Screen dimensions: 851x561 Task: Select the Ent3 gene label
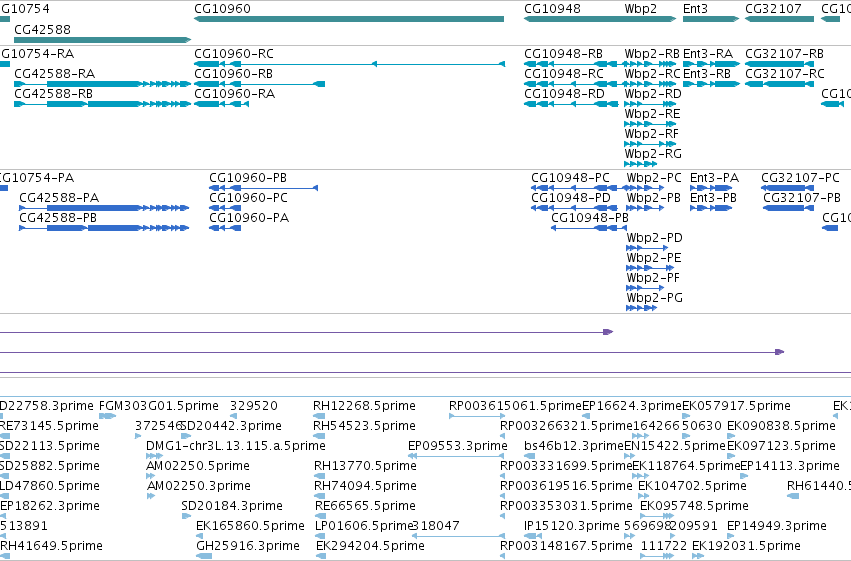695,9
